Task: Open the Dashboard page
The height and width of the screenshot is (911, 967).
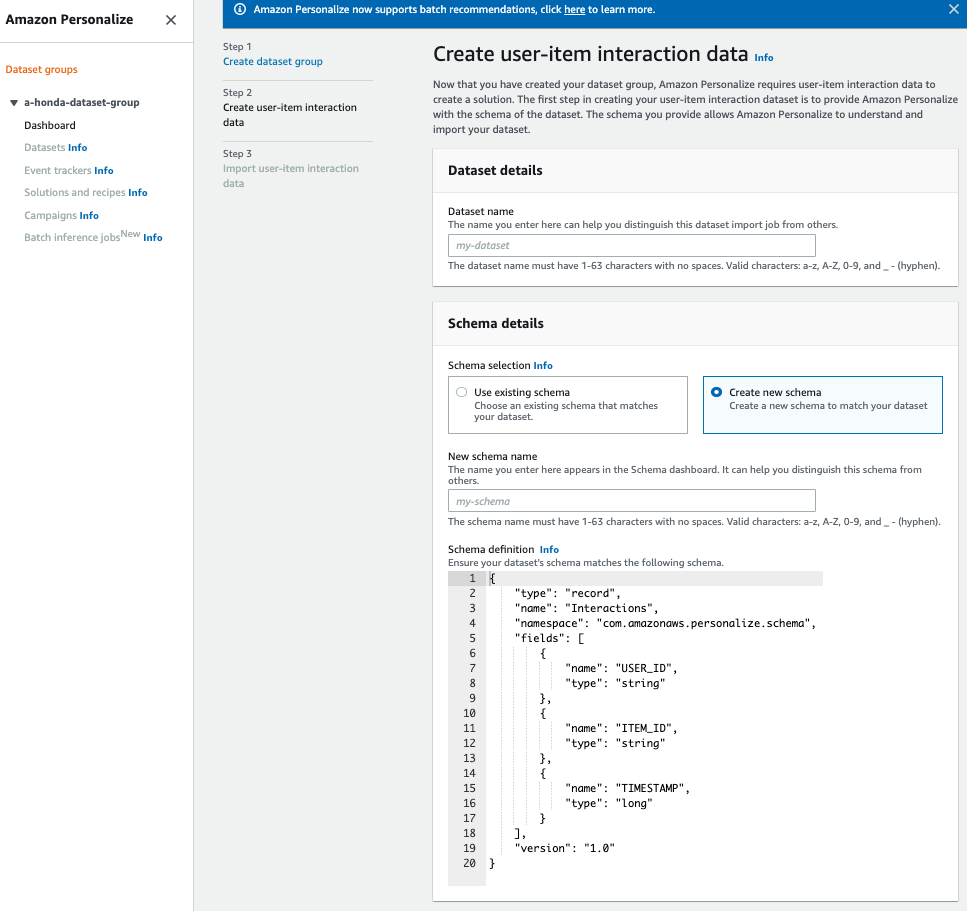Action: tap(50, 125)
